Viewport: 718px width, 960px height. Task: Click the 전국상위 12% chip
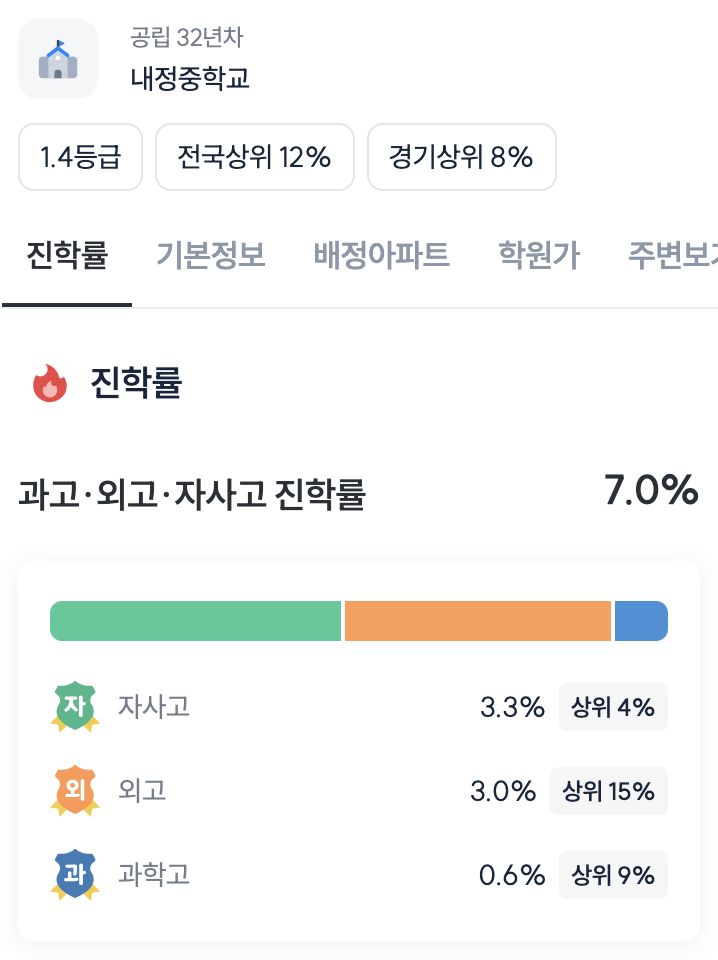click(254, 157)
